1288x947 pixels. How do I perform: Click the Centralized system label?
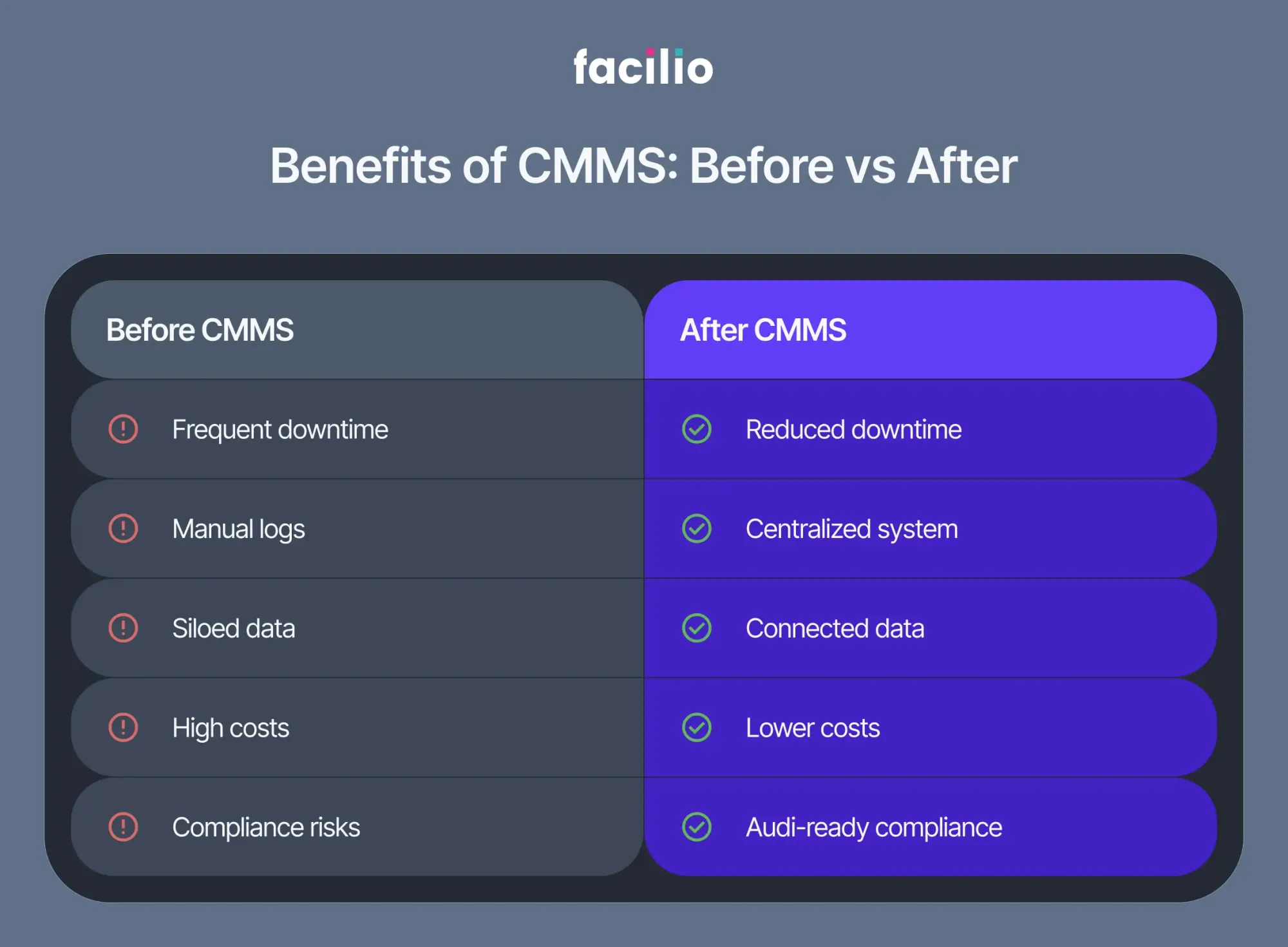pyautogui.click(x=851, y=530)
